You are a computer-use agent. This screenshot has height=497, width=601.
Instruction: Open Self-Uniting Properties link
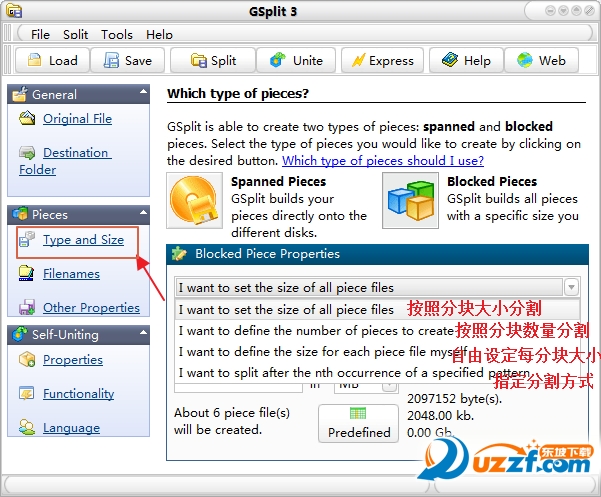tap(73, 359)
